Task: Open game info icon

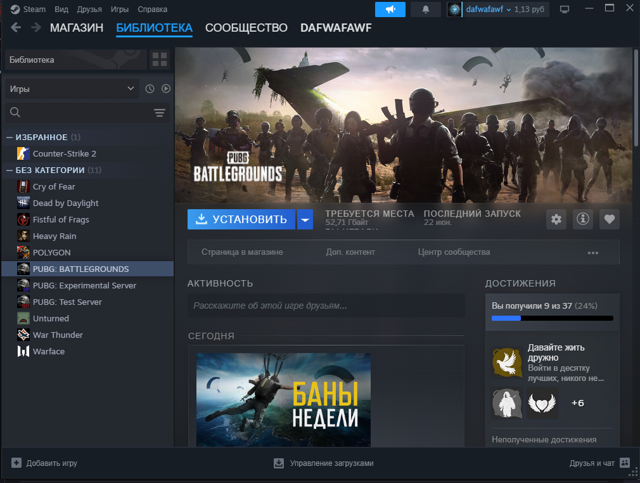Action: point(582,219)
